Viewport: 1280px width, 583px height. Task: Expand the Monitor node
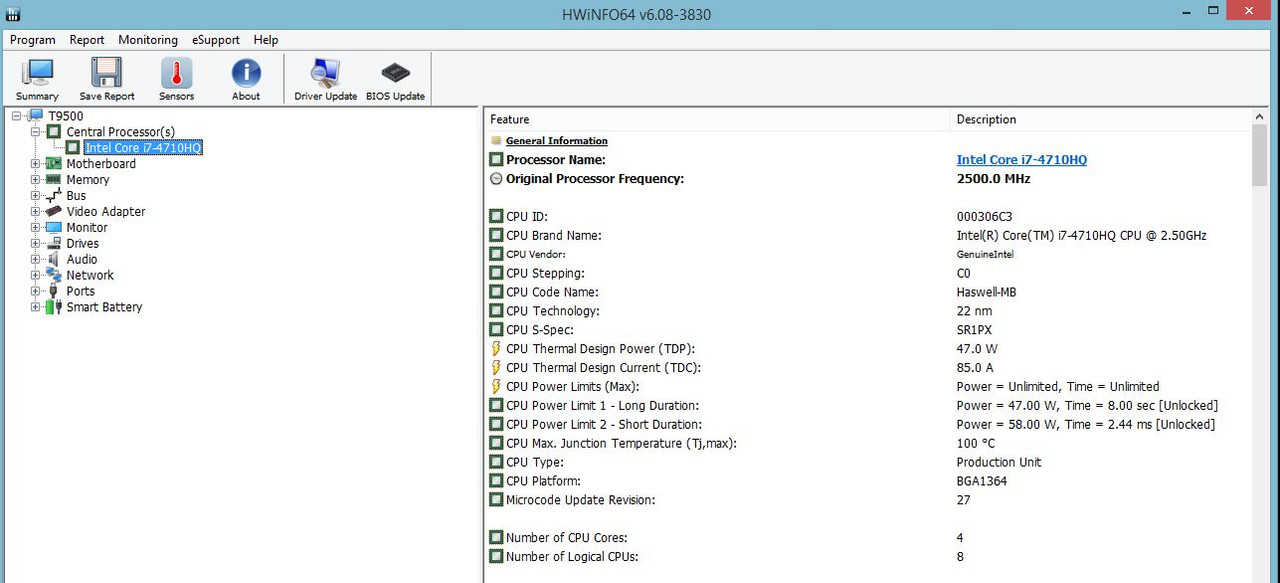click(x=36, y=228)
